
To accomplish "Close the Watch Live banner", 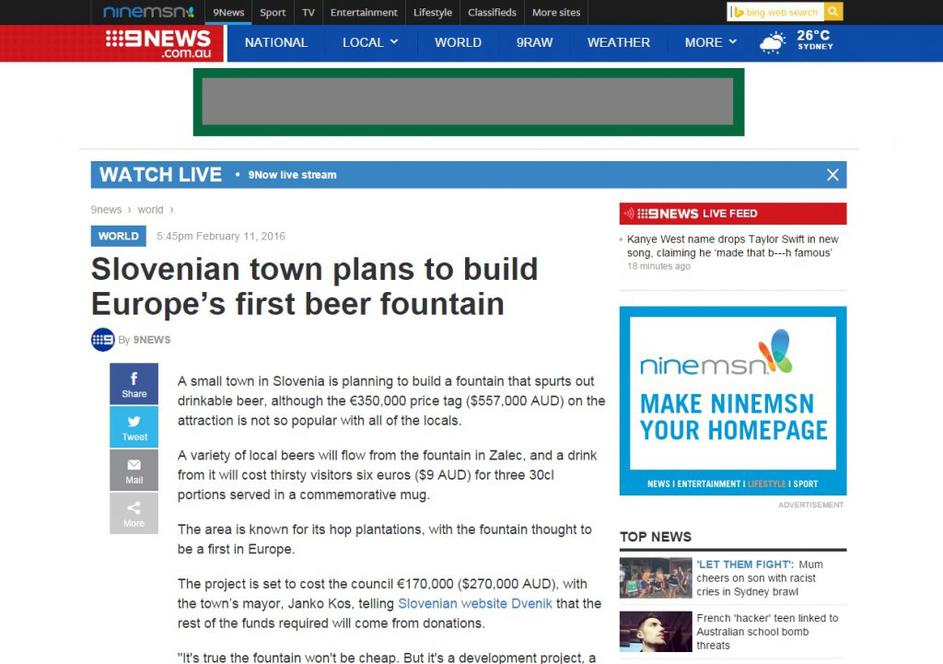I will point(832,175).
